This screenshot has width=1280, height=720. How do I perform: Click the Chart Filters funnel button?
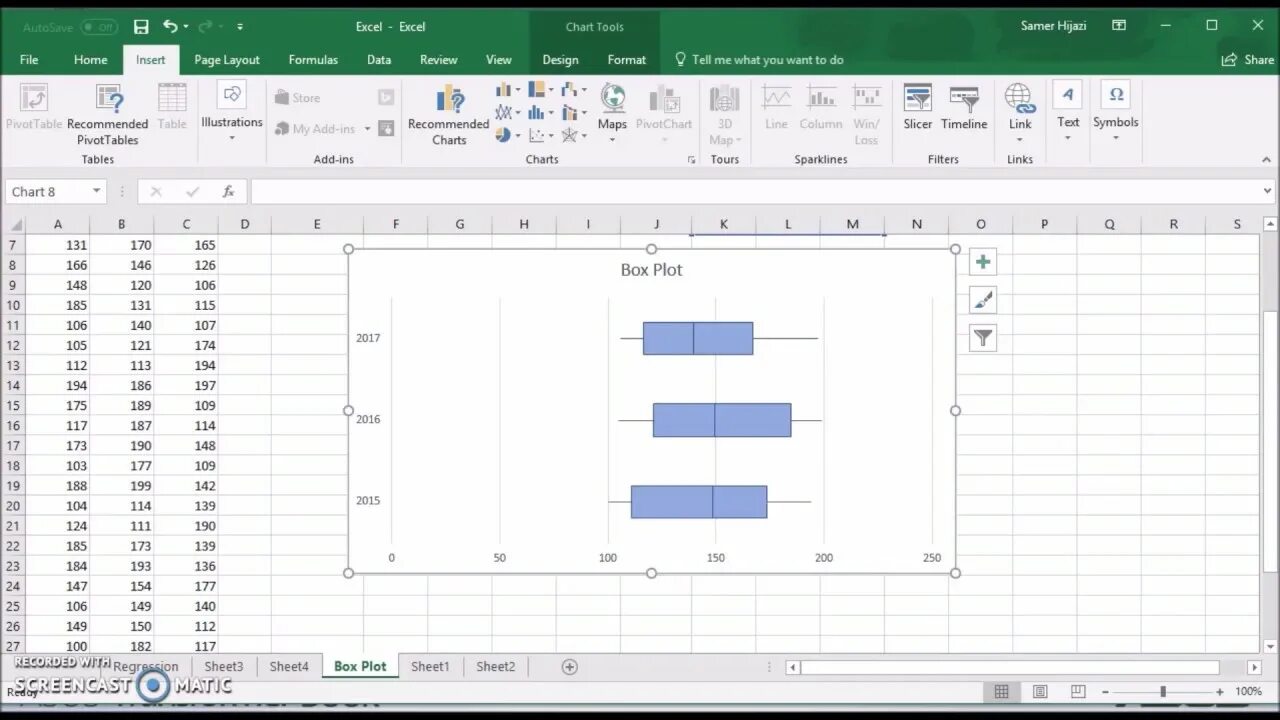(983, 338)
